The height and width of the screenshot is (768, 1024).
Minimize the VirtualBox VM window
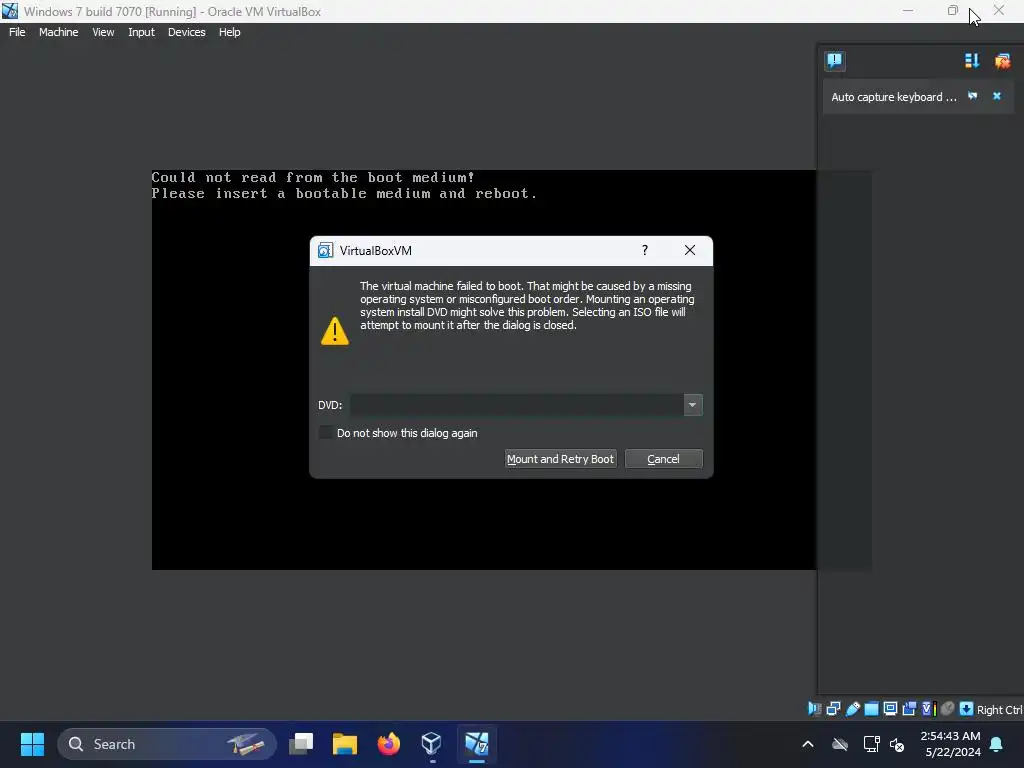pyautogui.click(x=908, y=11)
